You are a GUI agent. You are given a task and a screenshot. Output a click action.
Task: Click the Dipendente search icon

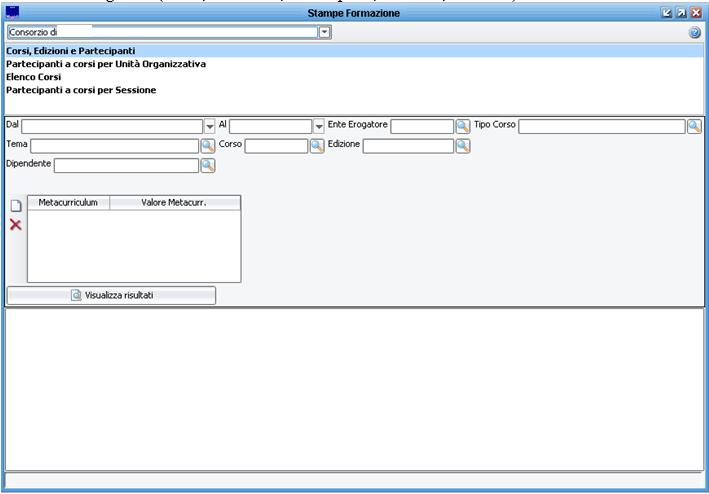tap(208, 165)
